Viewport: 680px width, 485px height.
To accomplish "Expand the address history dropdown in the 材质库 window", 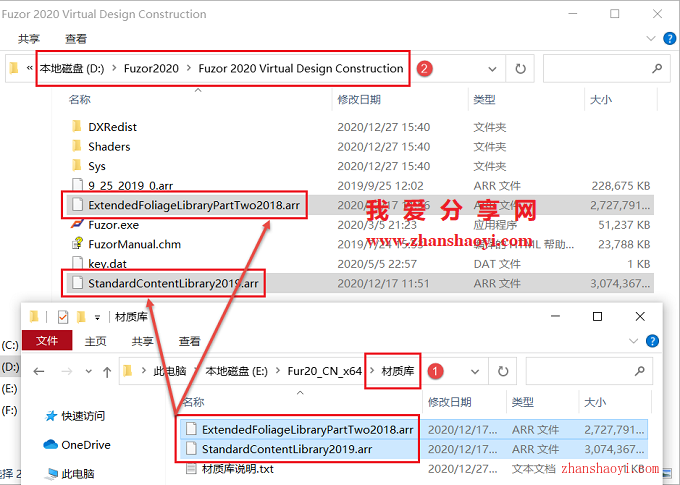I will [x=475, y=372].
